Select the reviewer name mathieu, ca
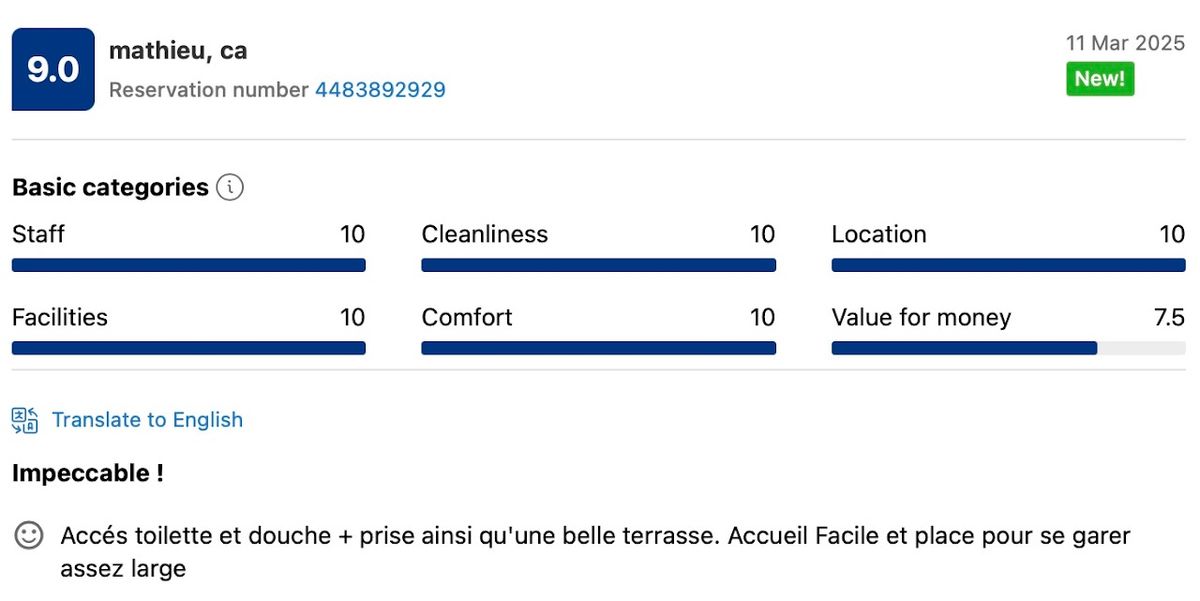The width and height of the screenshot is (1200, 601). pyautogui.click(x=177, y=50)
